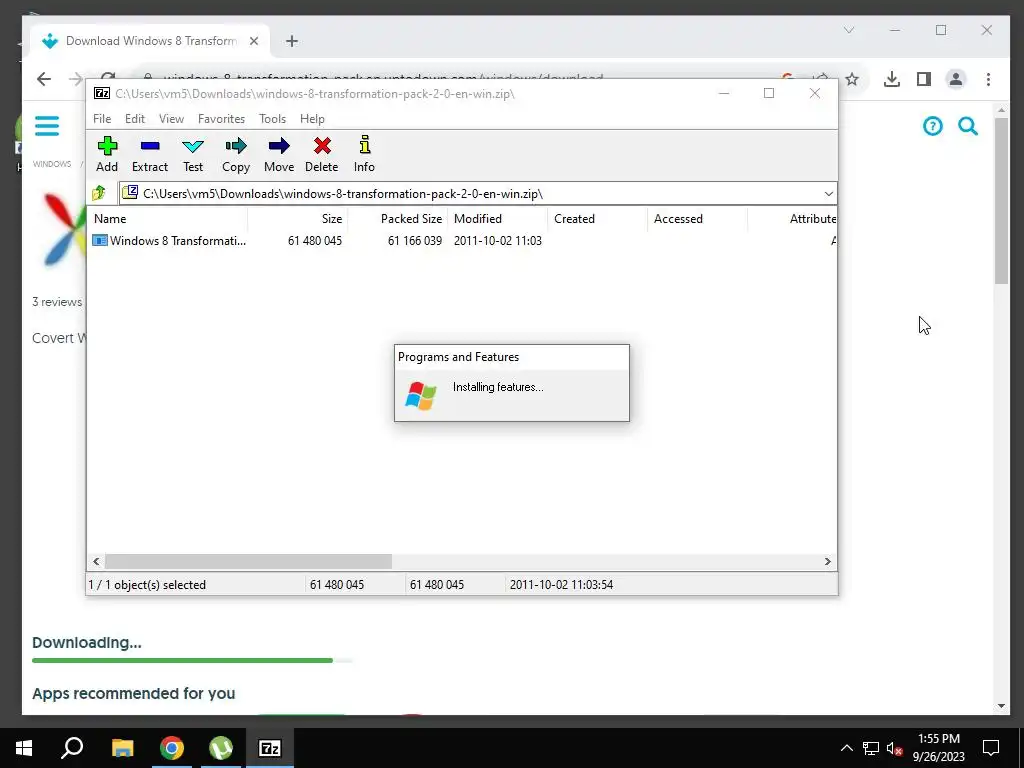Viewport: 1024px width, 768px height.
Task: Show hidden system tray icons
Action: tap(846, 748)
